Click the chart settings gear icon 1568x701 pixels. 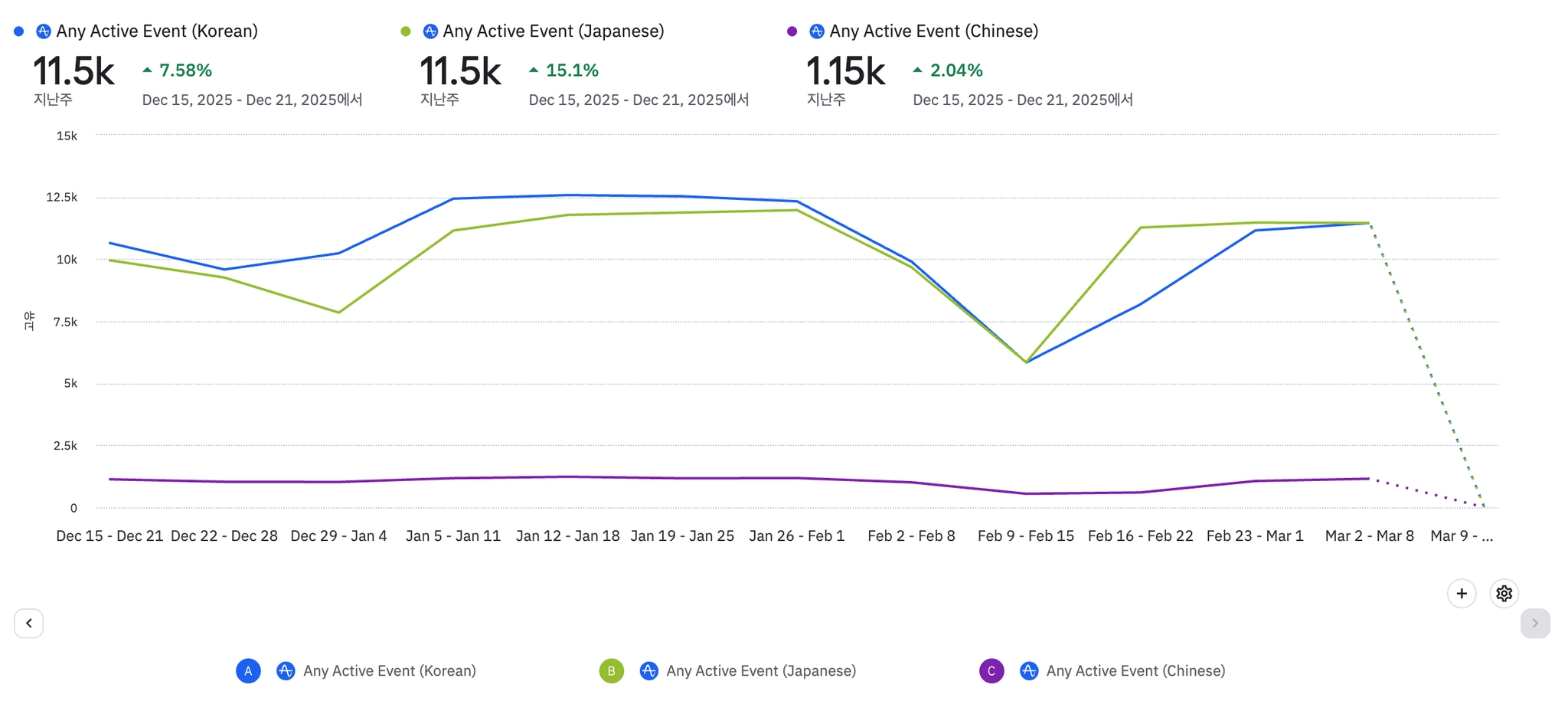pyautogui.click(x=1504, y=594)
